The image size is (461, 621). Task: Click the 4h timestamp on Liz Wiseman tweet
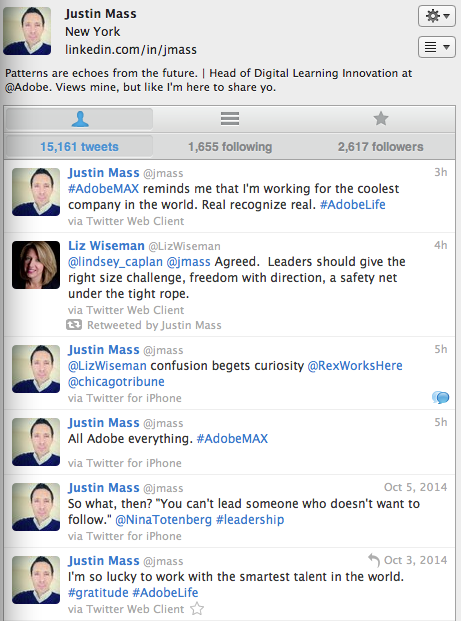(441, 245)
